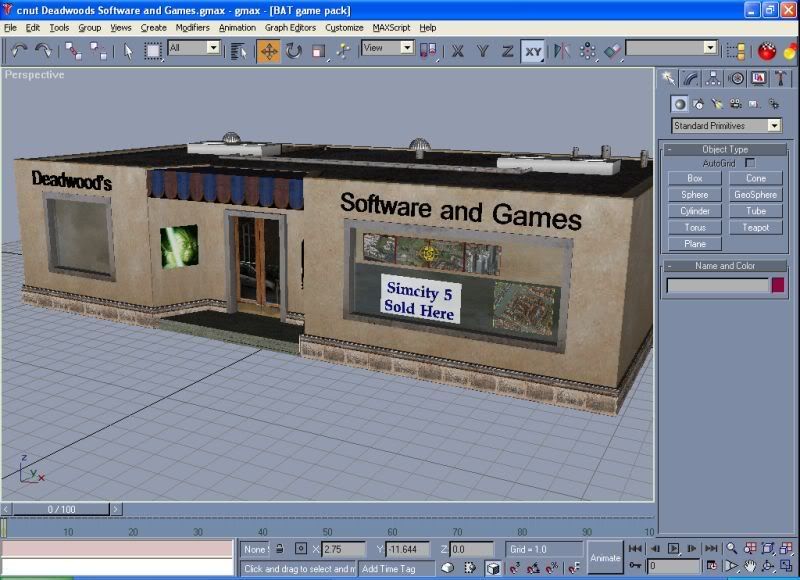
Task: Click the Zoom Extents viewport icon
Action: pos(767,548)
